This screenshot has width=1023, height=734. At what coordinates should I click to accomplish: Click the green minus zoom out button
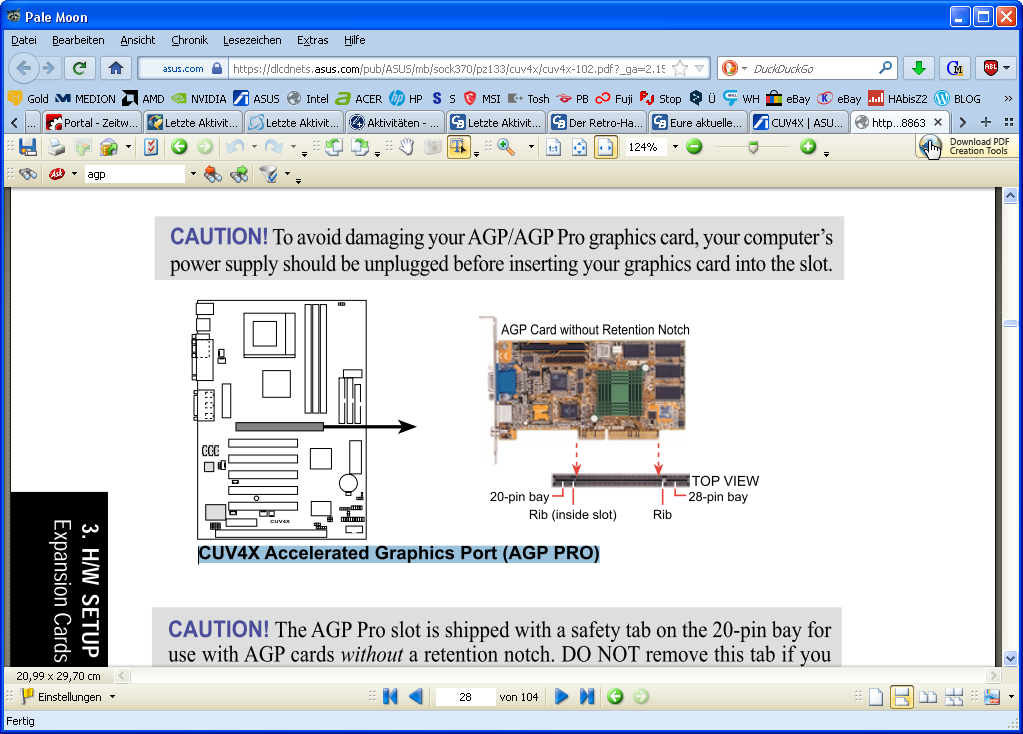694,147
